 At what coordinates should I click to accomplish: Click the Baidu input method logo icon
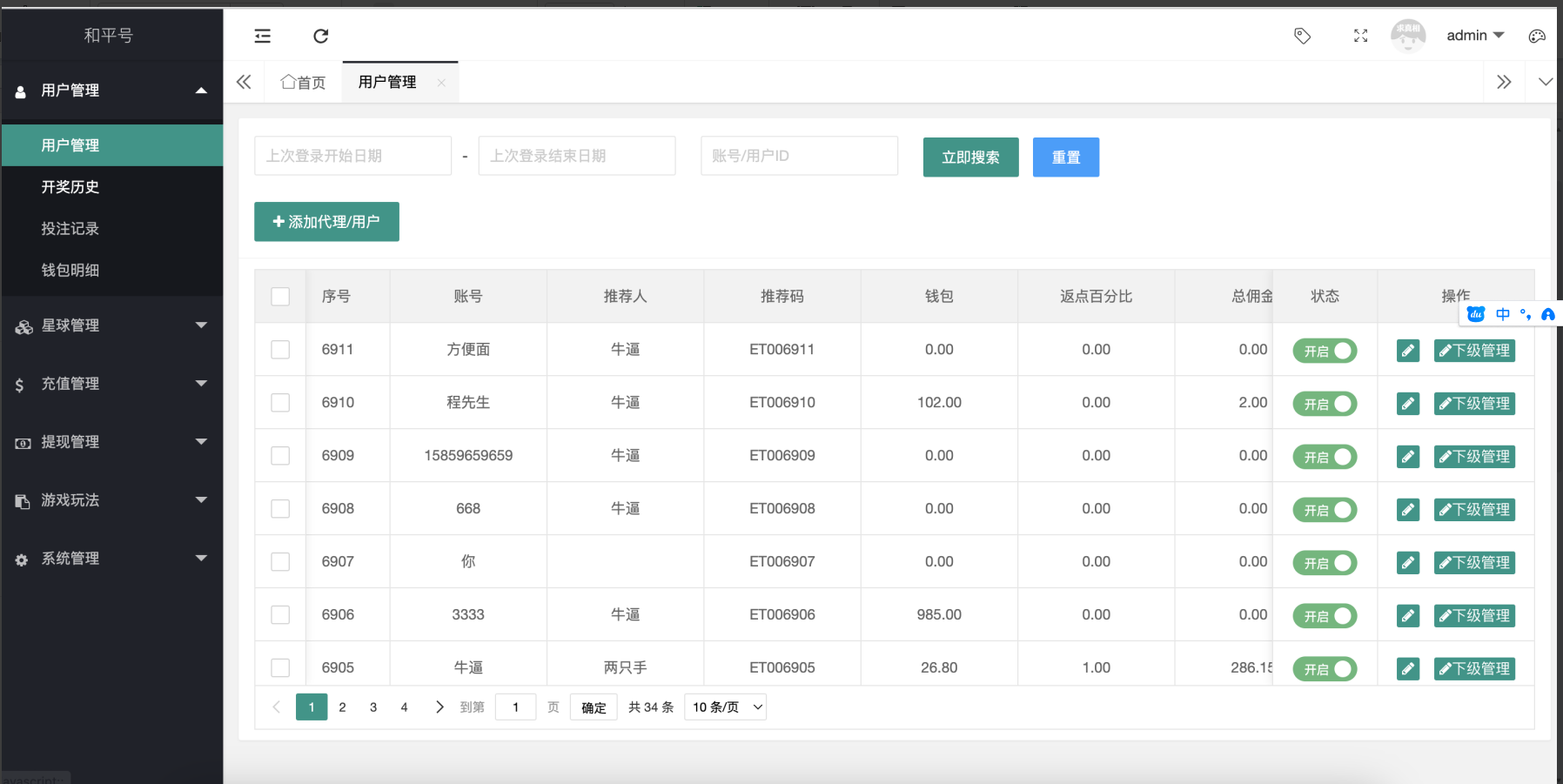(x=1476, y=314)
